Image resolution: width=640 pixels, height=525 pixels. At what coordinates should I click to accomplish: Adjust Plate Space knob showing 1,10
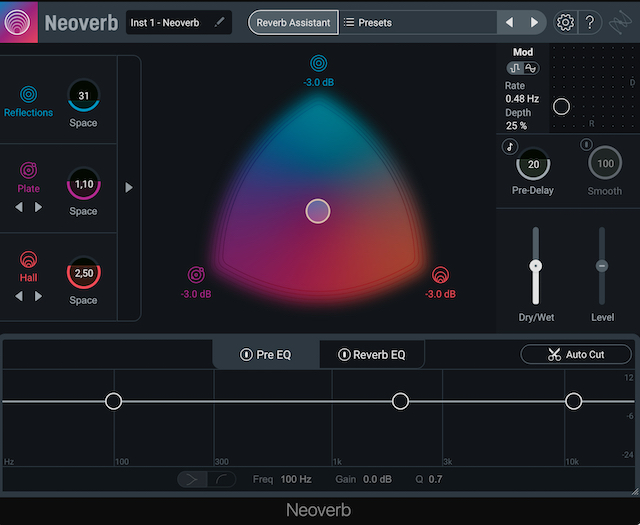coord(84,184)
